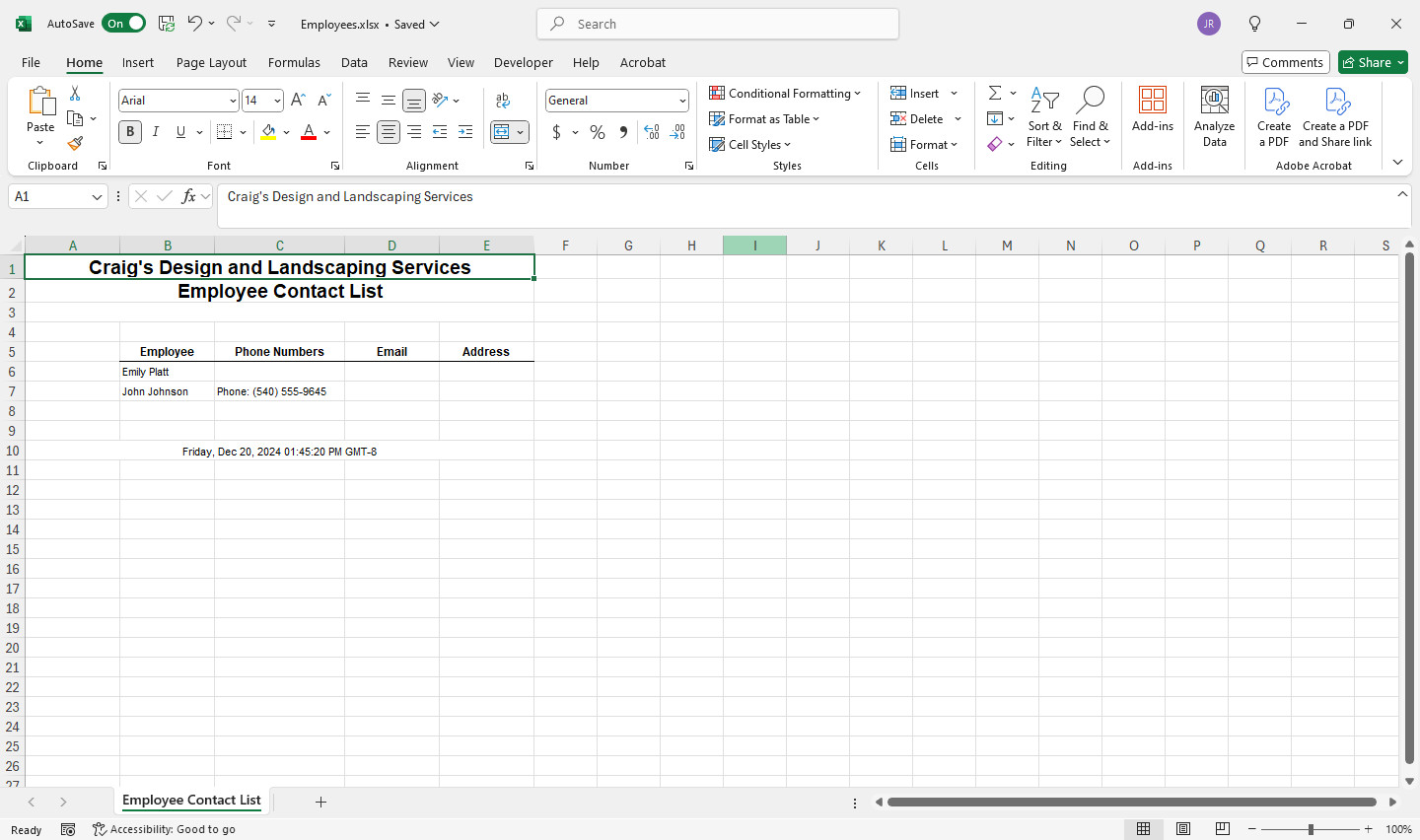Open the File menu
Image resolution: width=1420 pixels, height=840 pixels.
tap(31, 62)
